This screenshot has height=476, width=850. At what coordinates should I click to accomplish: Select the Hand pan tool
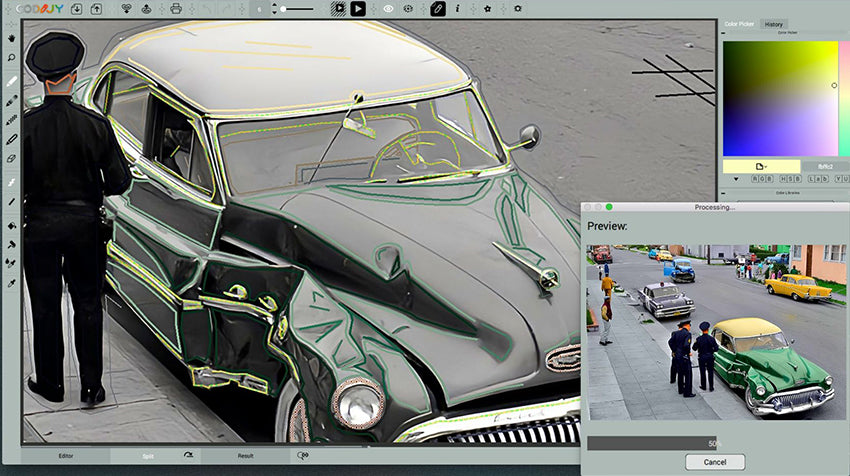[x=11, y=39]
